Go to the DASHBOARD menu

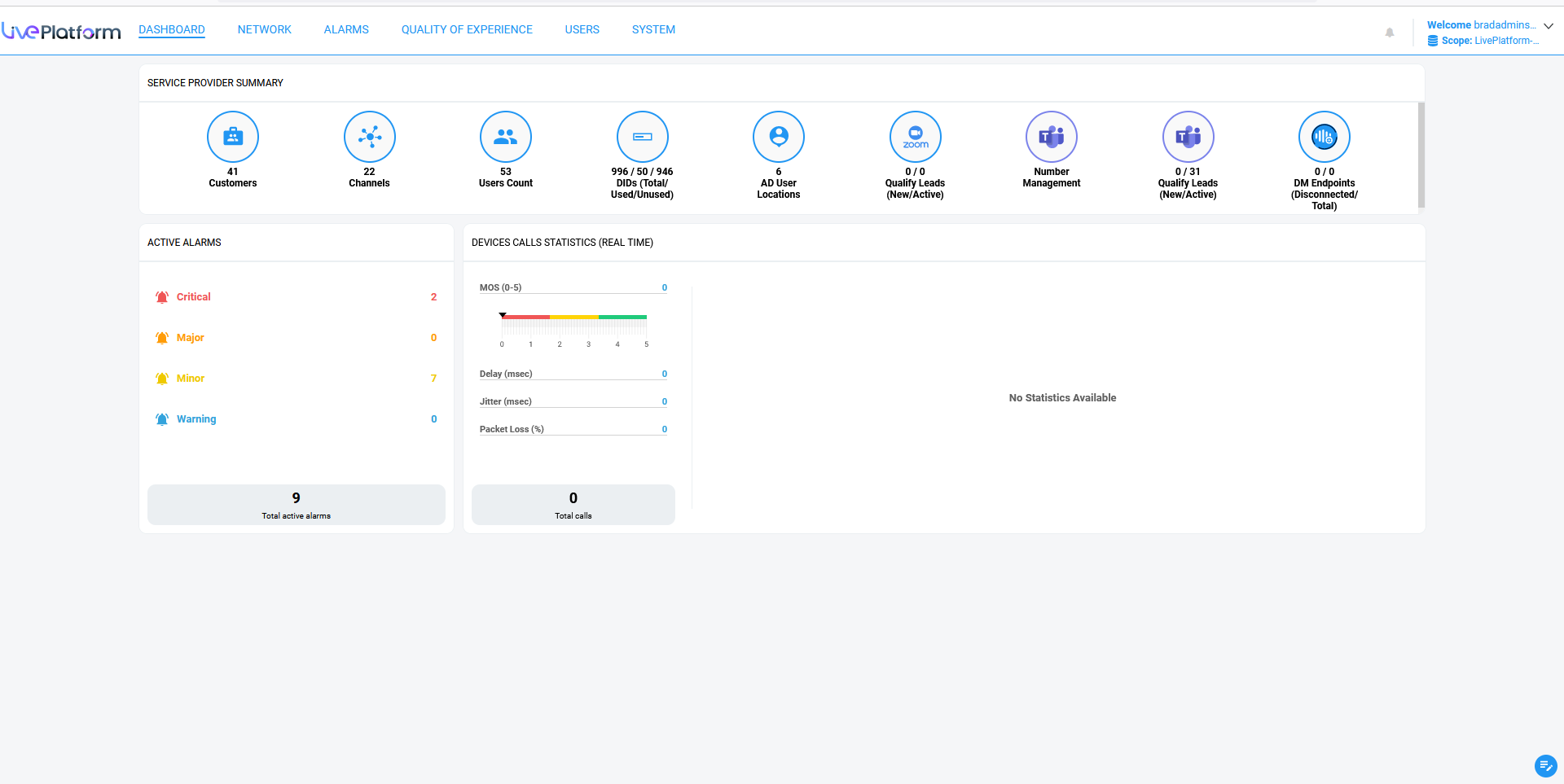pos(172,29)
